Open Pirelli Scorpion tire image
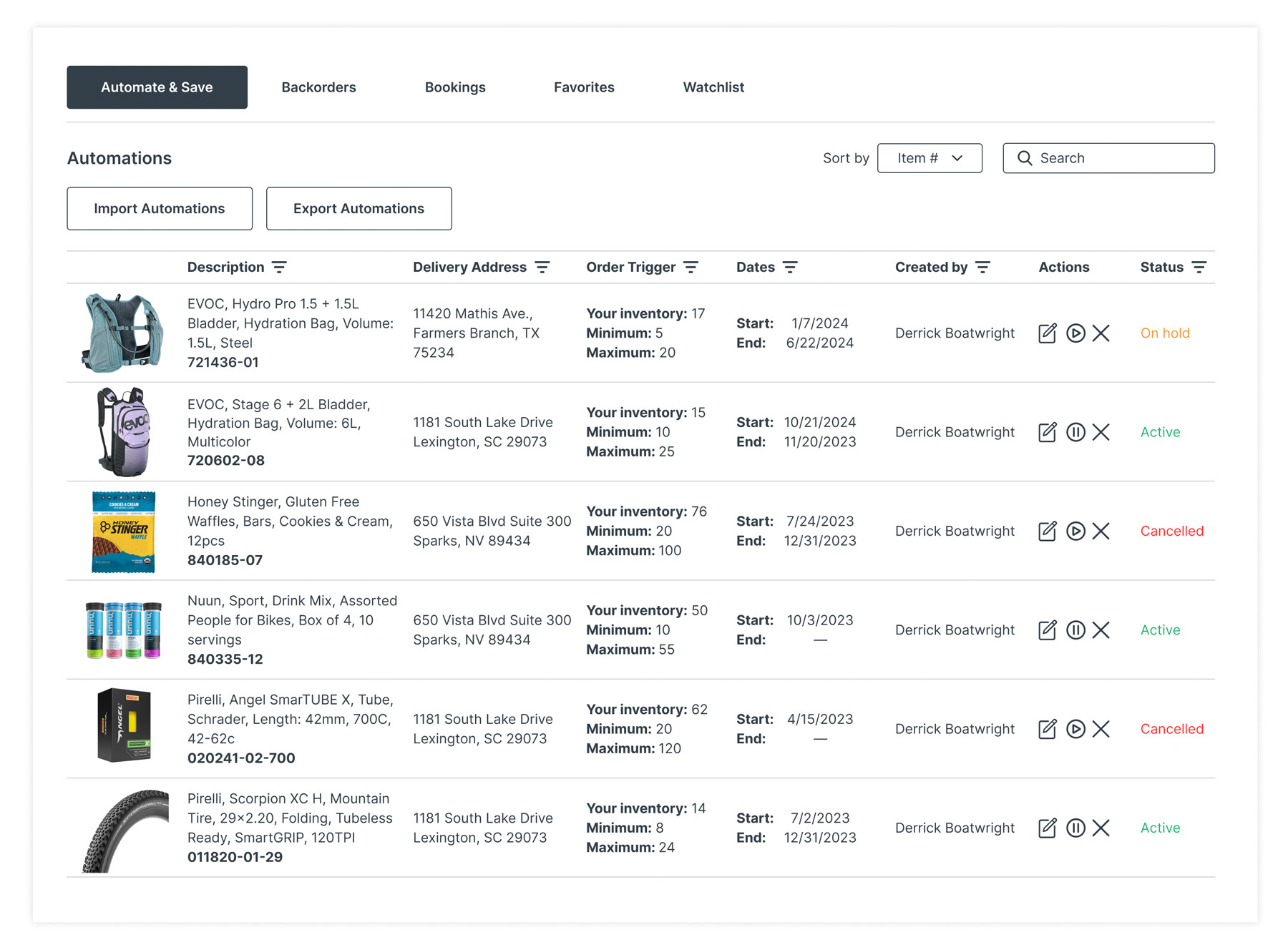1288x950 pixels. tap(125, 831)
